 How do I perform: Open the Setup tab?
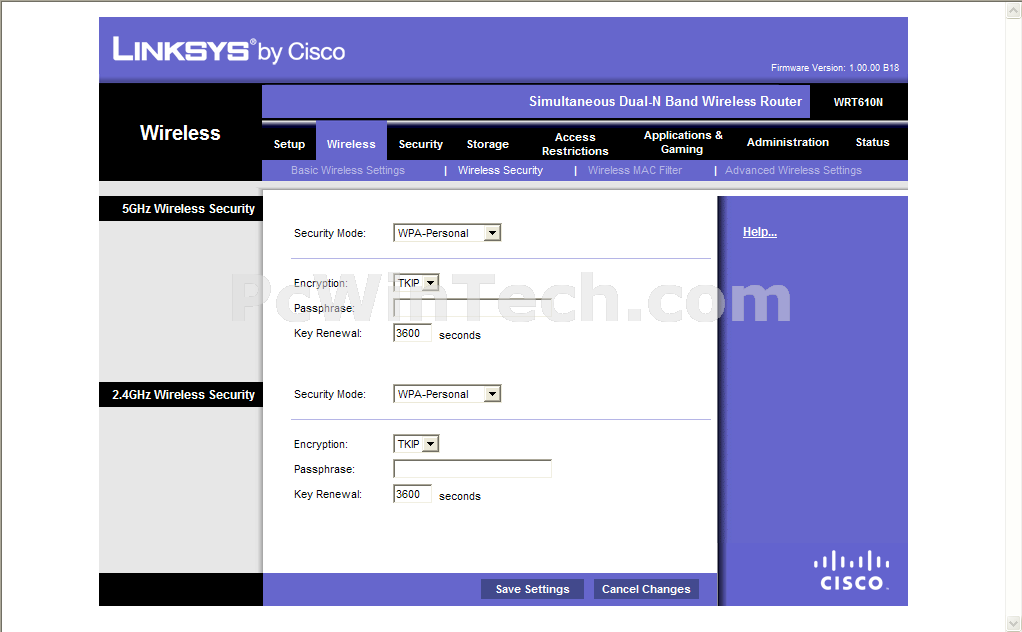(x=289, y=144)
